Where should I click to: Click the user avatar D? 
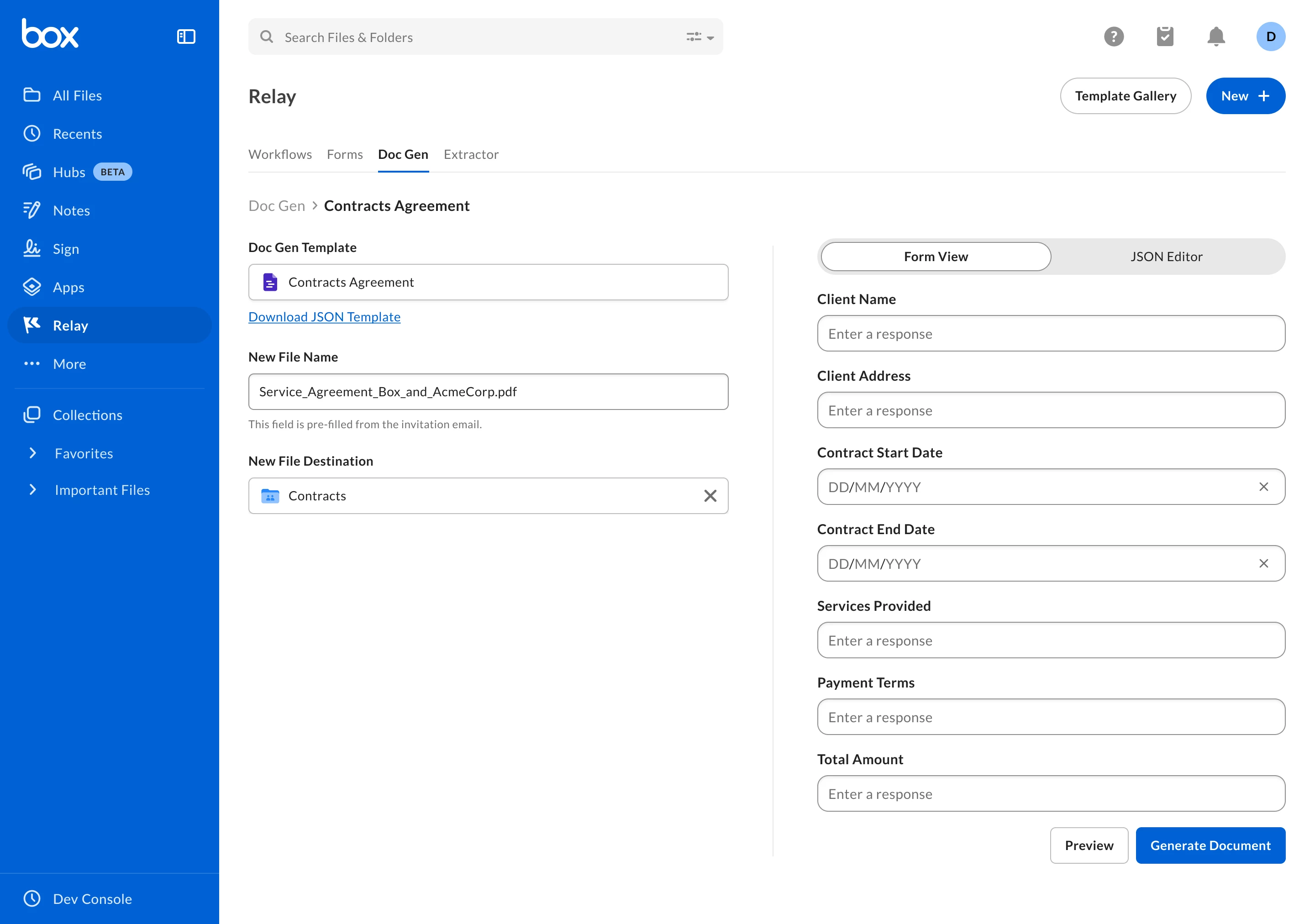(x=1270, y=37)
